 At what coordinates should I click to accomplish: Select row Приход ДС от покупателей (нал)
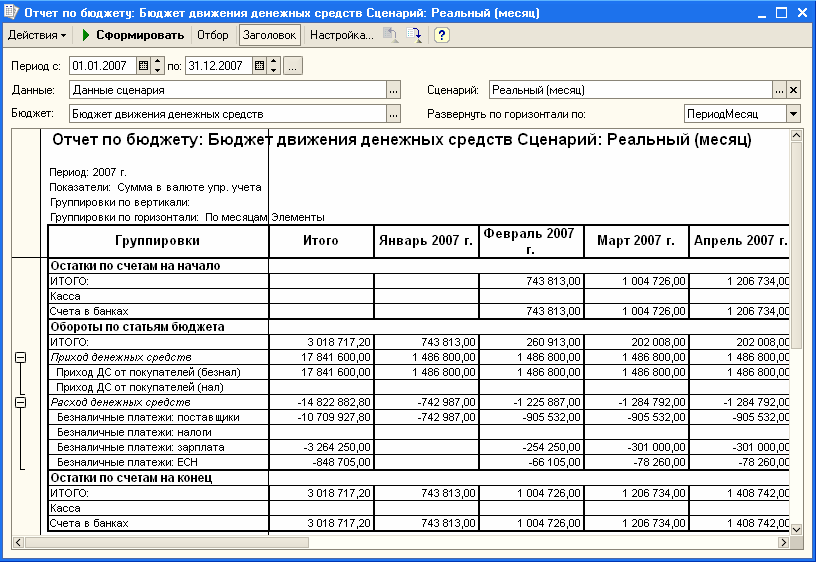[x=418, y=387]
